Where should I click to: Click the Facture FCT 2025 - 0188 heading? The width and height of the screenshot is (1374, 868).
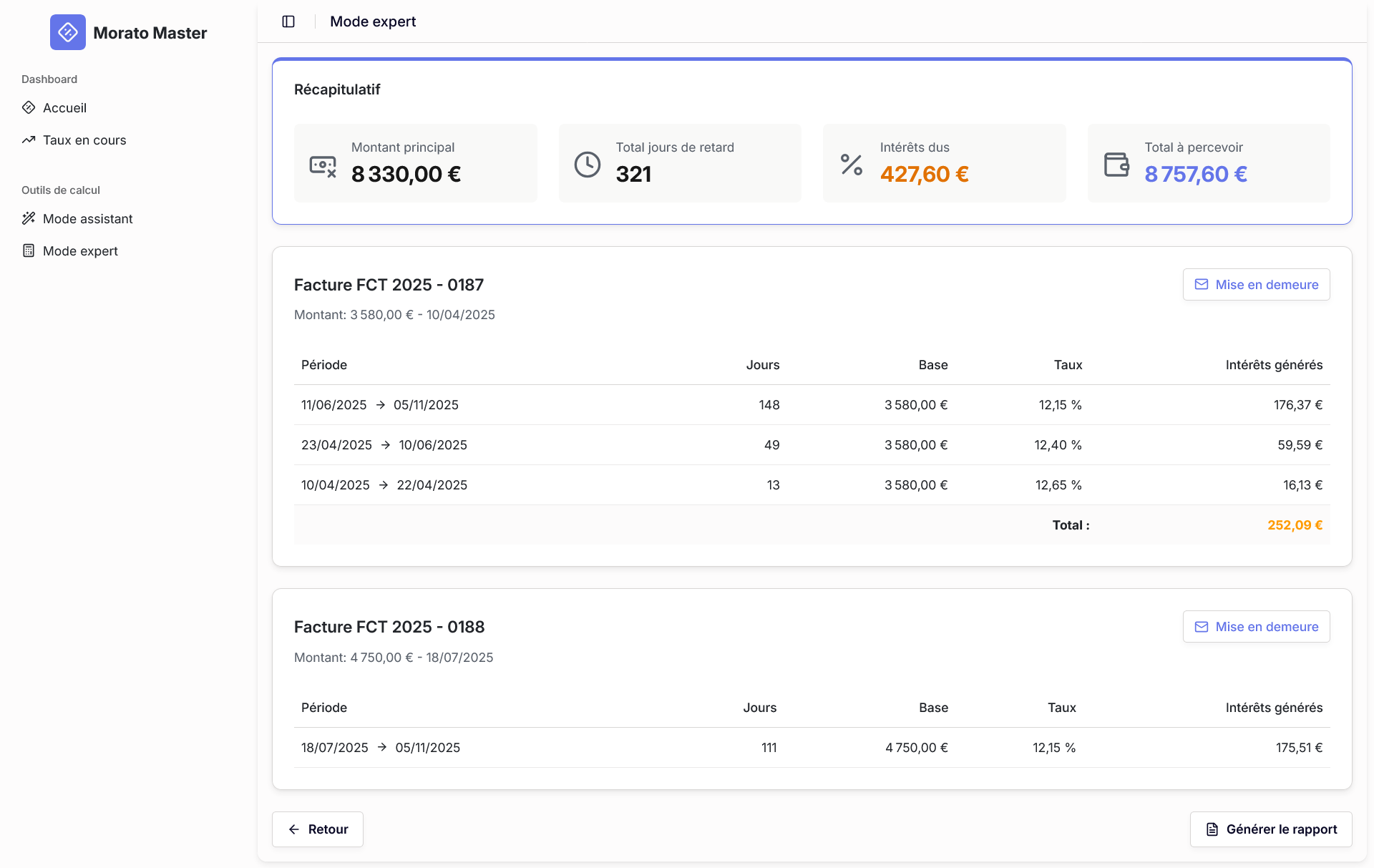389,627
